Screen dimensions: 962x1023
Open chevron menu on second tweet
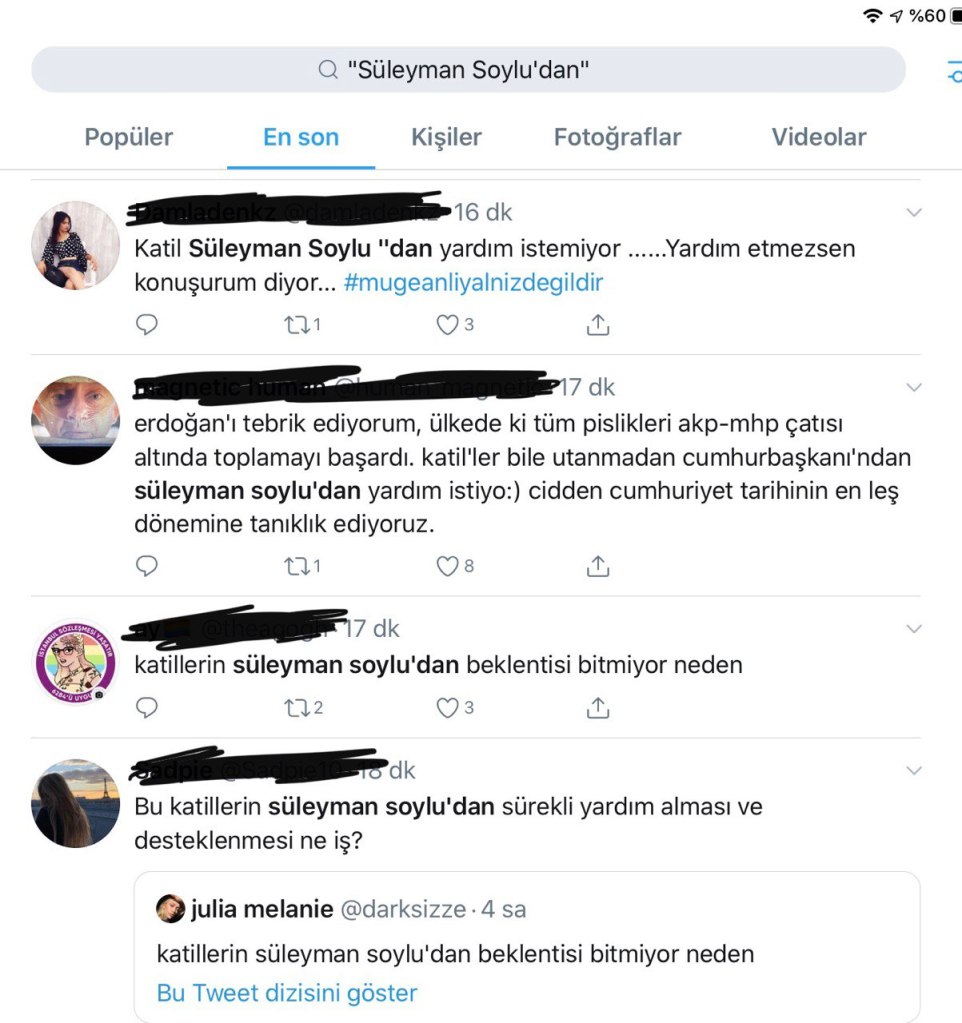click(x=914, y=387)
